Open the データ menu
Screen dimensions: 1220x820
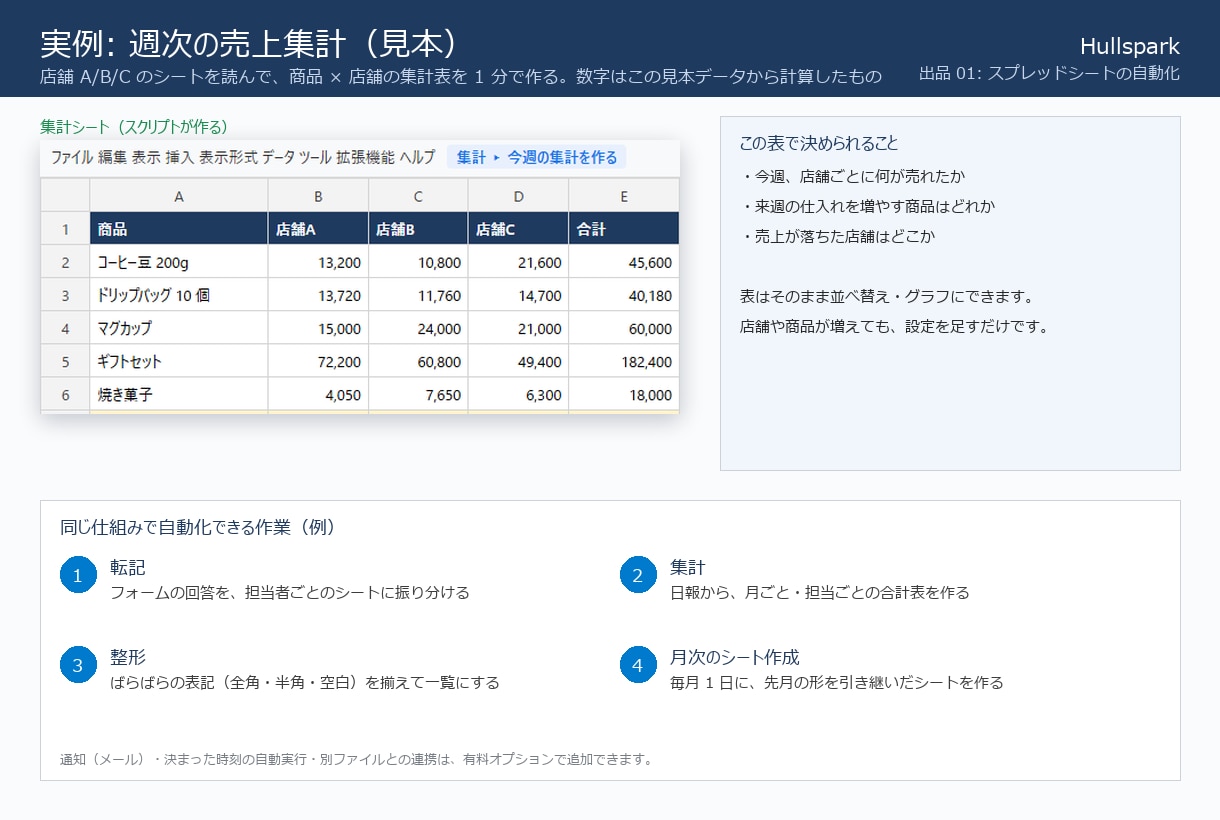(x=278, y=157)
